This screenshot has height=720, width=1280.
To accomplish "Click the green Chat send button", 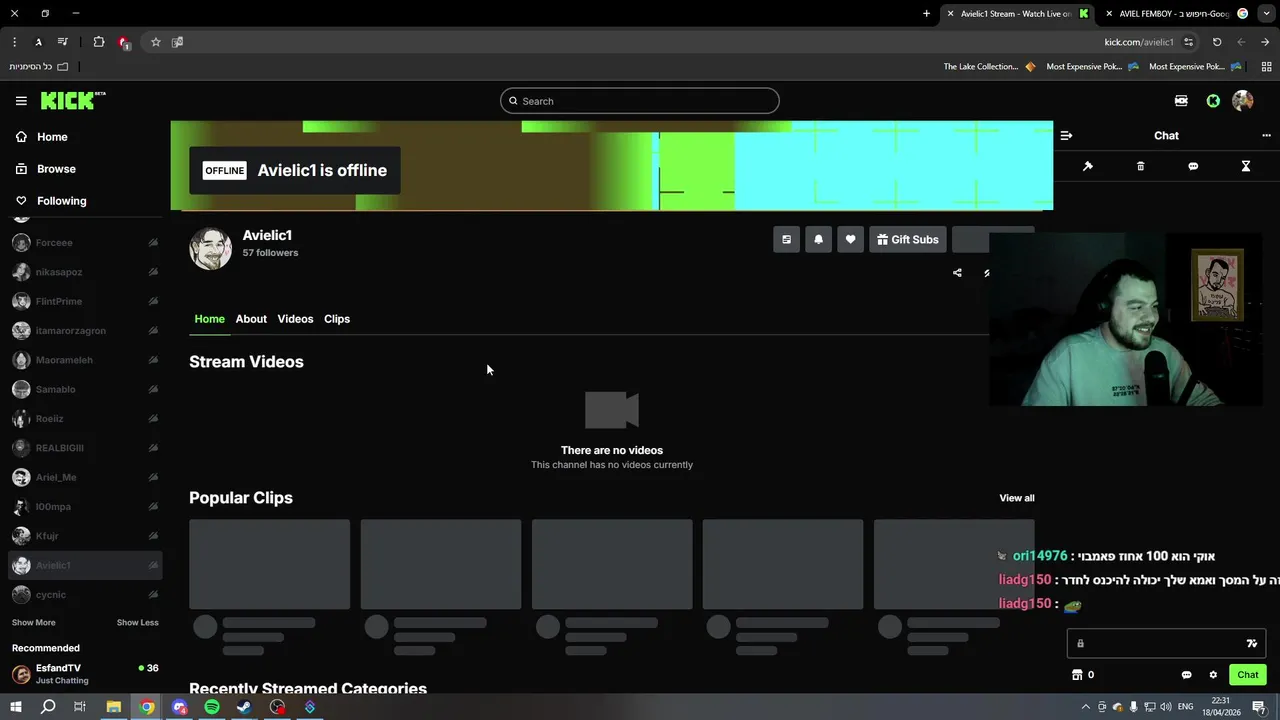I will (1247, 675).
